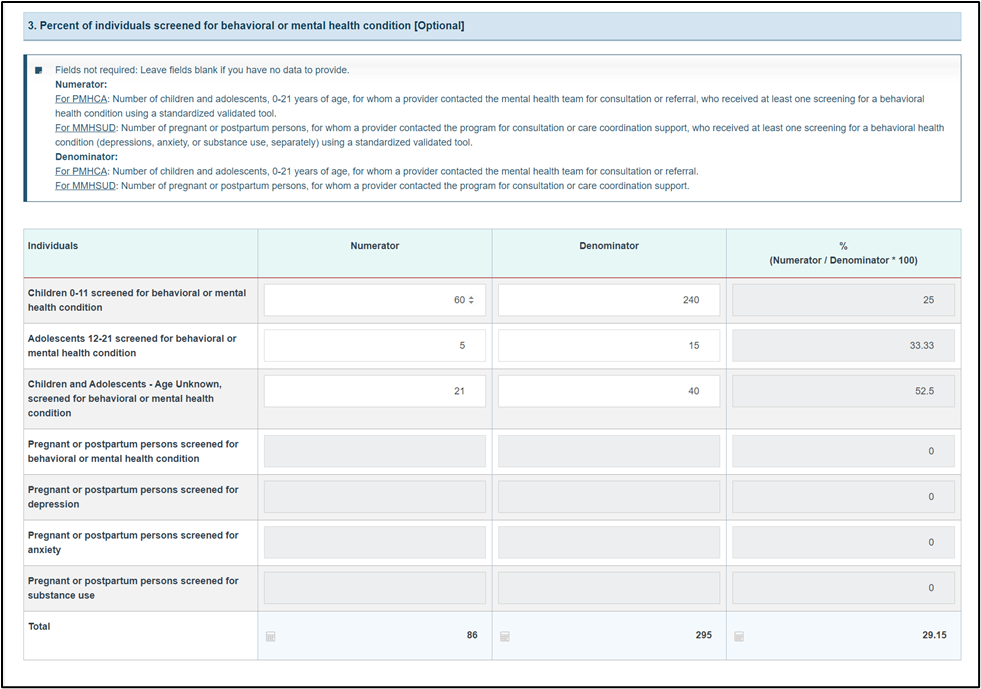Click Denominator field for persons screened for depression
The height and width of the screenshot is (689, 981).
[609, 497]
